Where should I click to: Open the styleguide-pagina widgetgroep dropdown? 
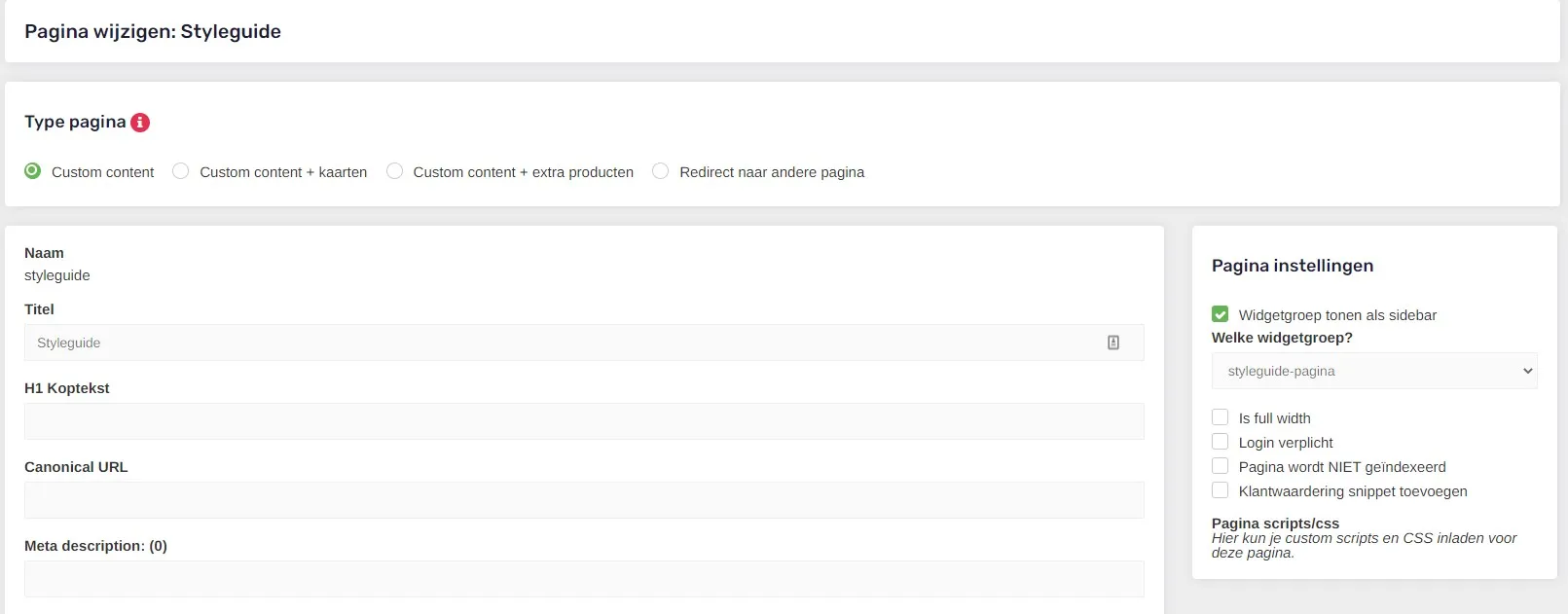[1374, 371]
